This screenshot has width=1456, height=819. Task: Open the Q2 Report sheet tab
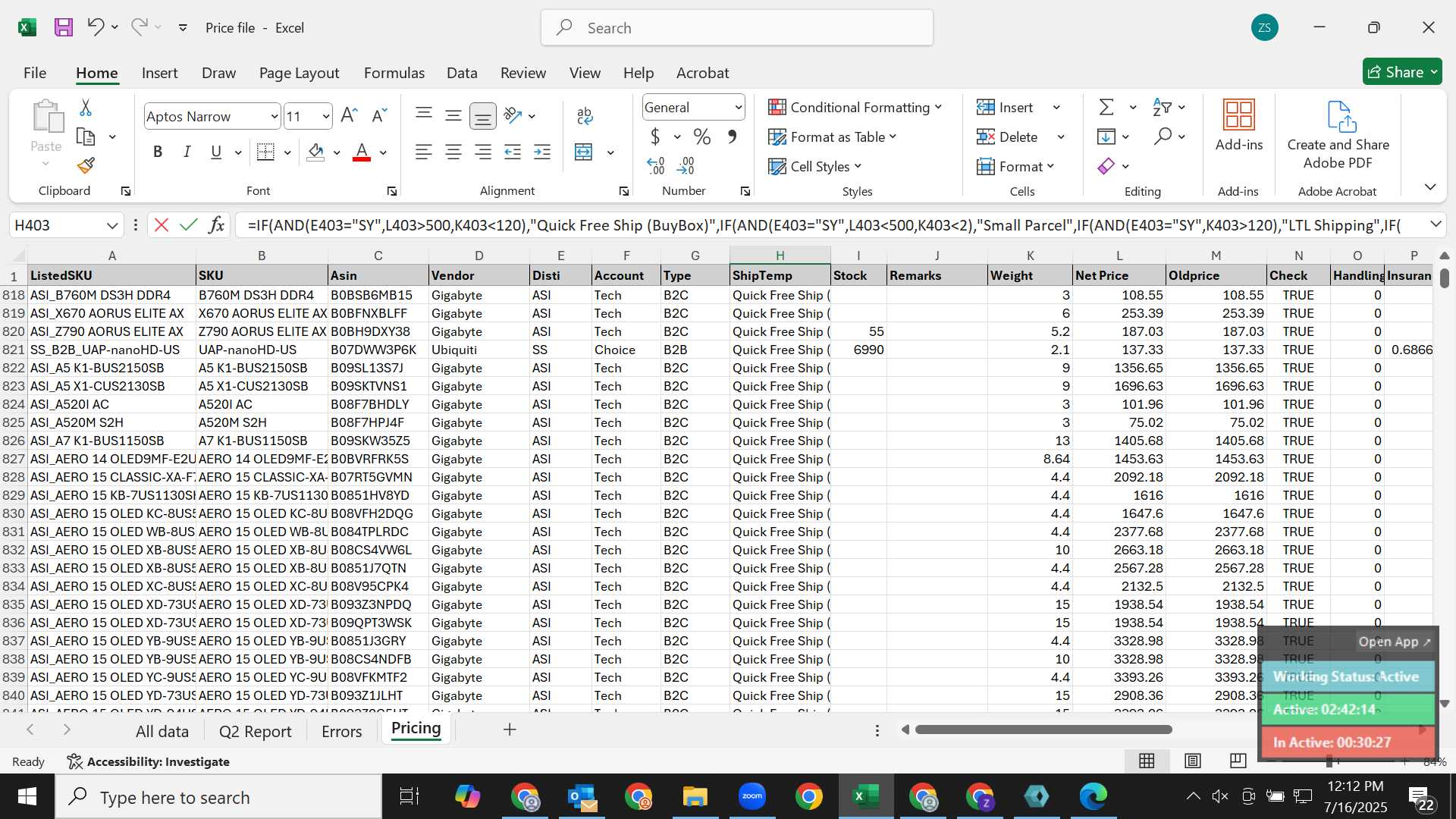pyautogui.click(x=255, y=731)
